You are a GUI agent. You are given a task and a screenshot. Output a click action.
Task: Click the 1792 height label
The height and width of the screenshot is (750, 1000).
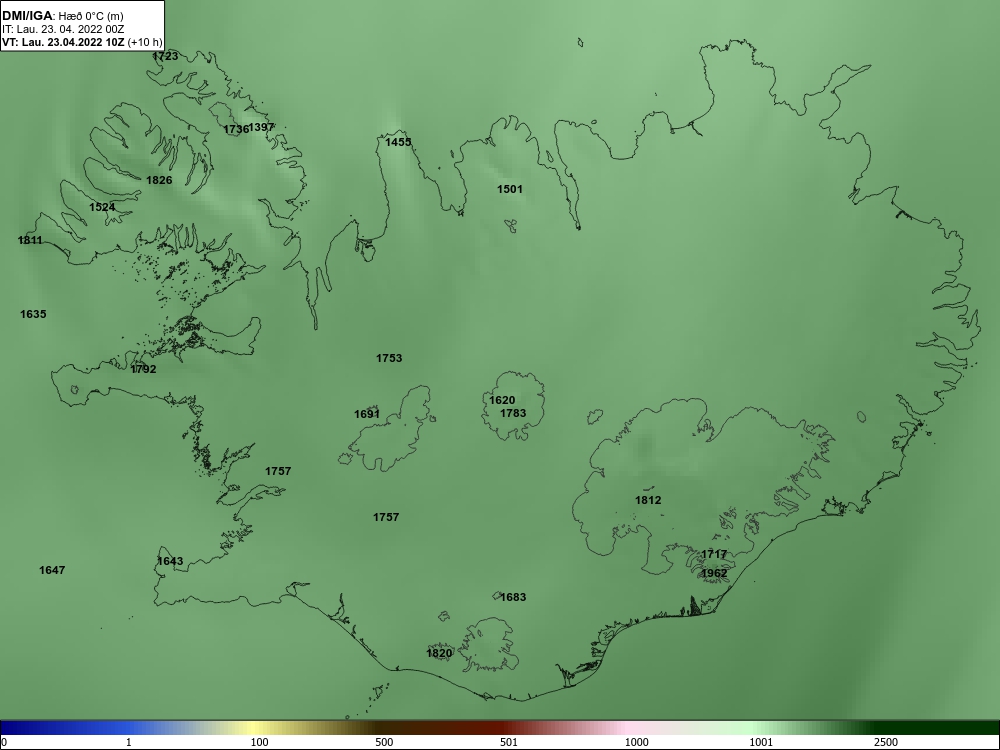click(143, 369)
